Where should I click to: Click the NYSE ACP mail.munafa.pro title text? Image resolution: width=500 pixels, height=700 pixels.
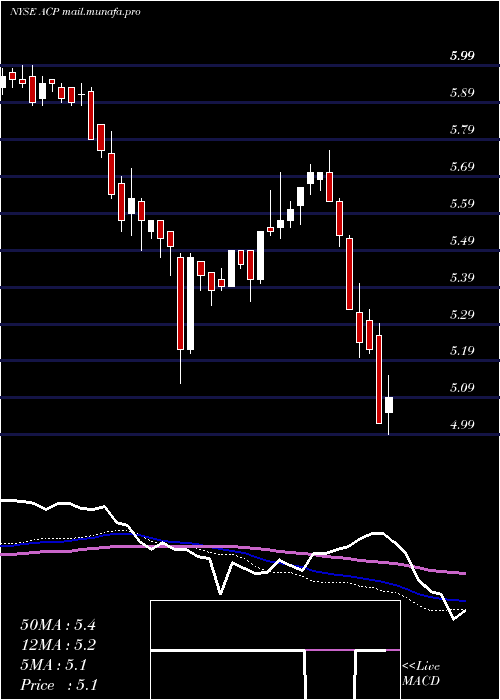pyautogui.click(x=75, y=12)
